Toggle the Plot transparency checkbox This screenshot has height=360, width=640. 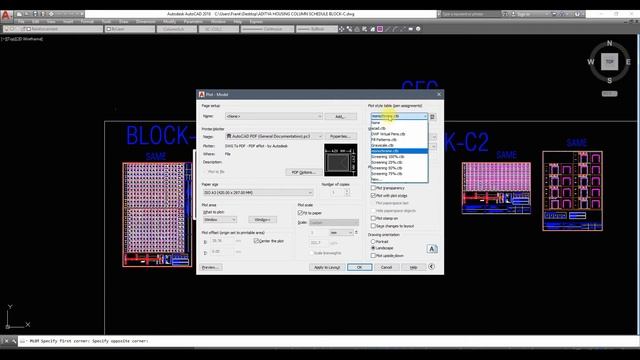pyautogui.click(x=373, y=188)
